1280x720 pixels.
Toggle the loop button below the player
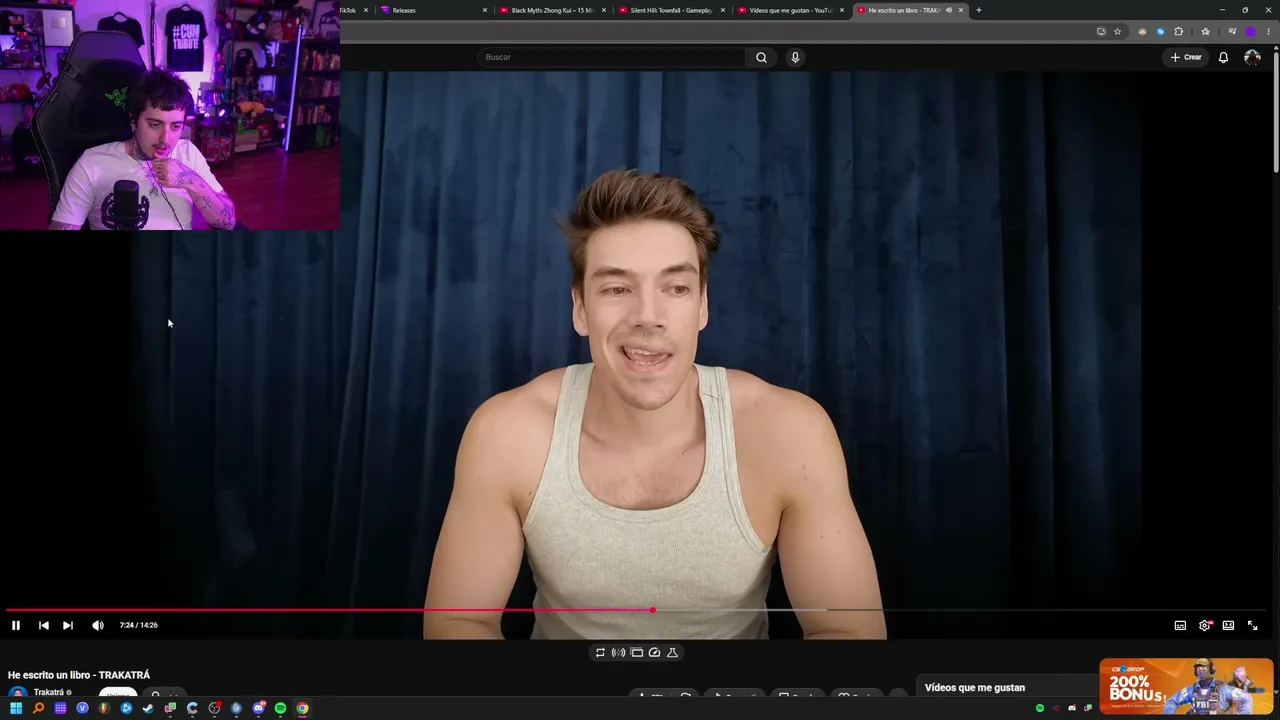click(x=600, y=652)
